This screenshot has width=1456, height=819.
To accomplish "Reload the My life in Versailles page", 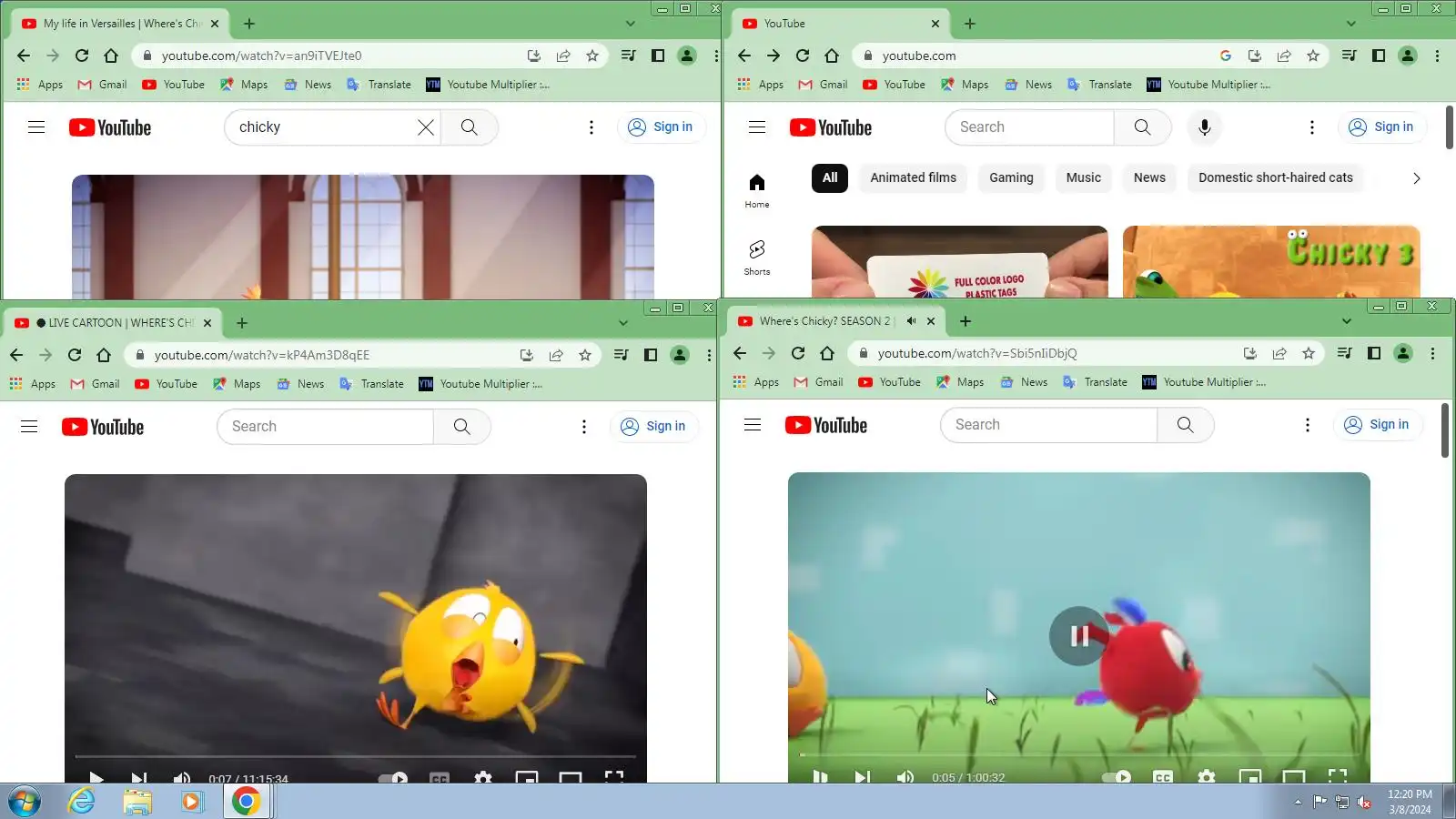I will click(82, 56).
